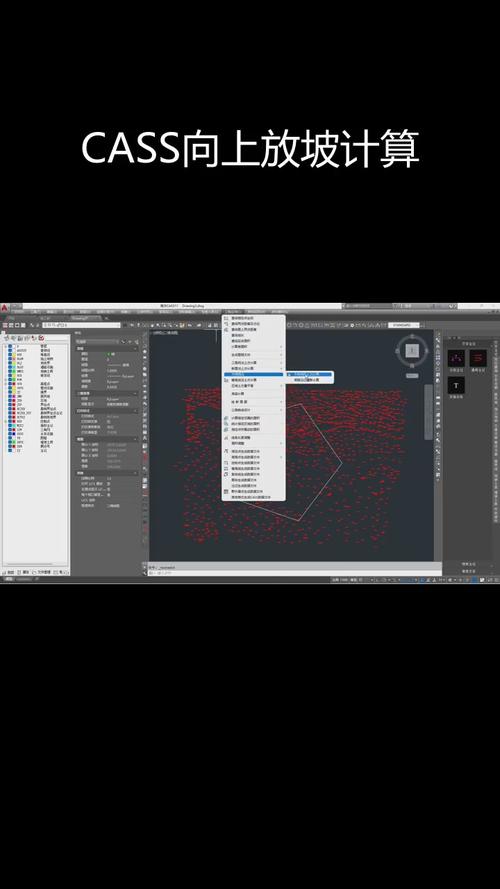Screen dimensions: 500x889
Task: Choose the T text annotation tile
Action: pos(456,386)
